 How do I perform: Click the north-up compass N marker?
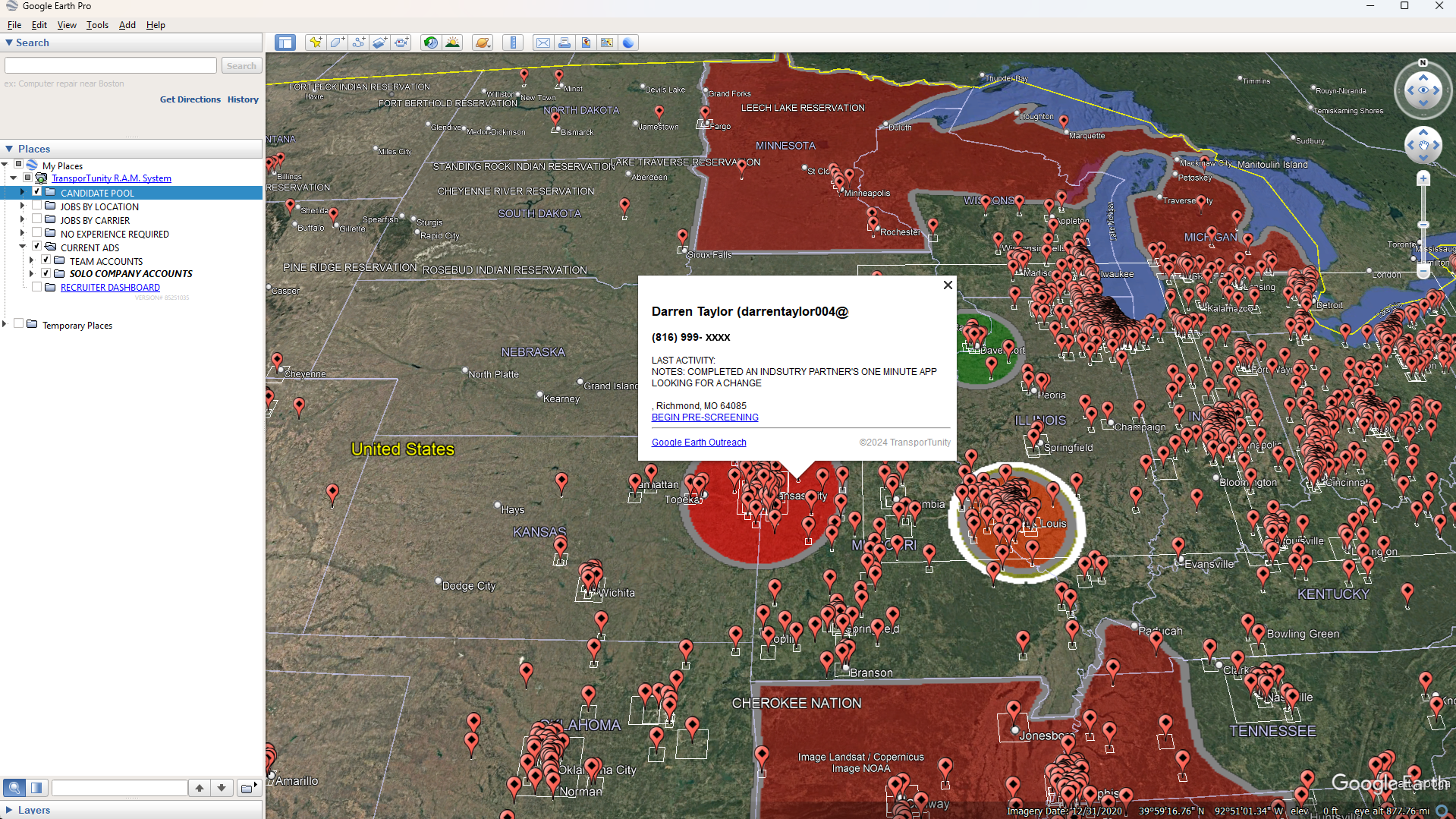tap(1423, 63)
